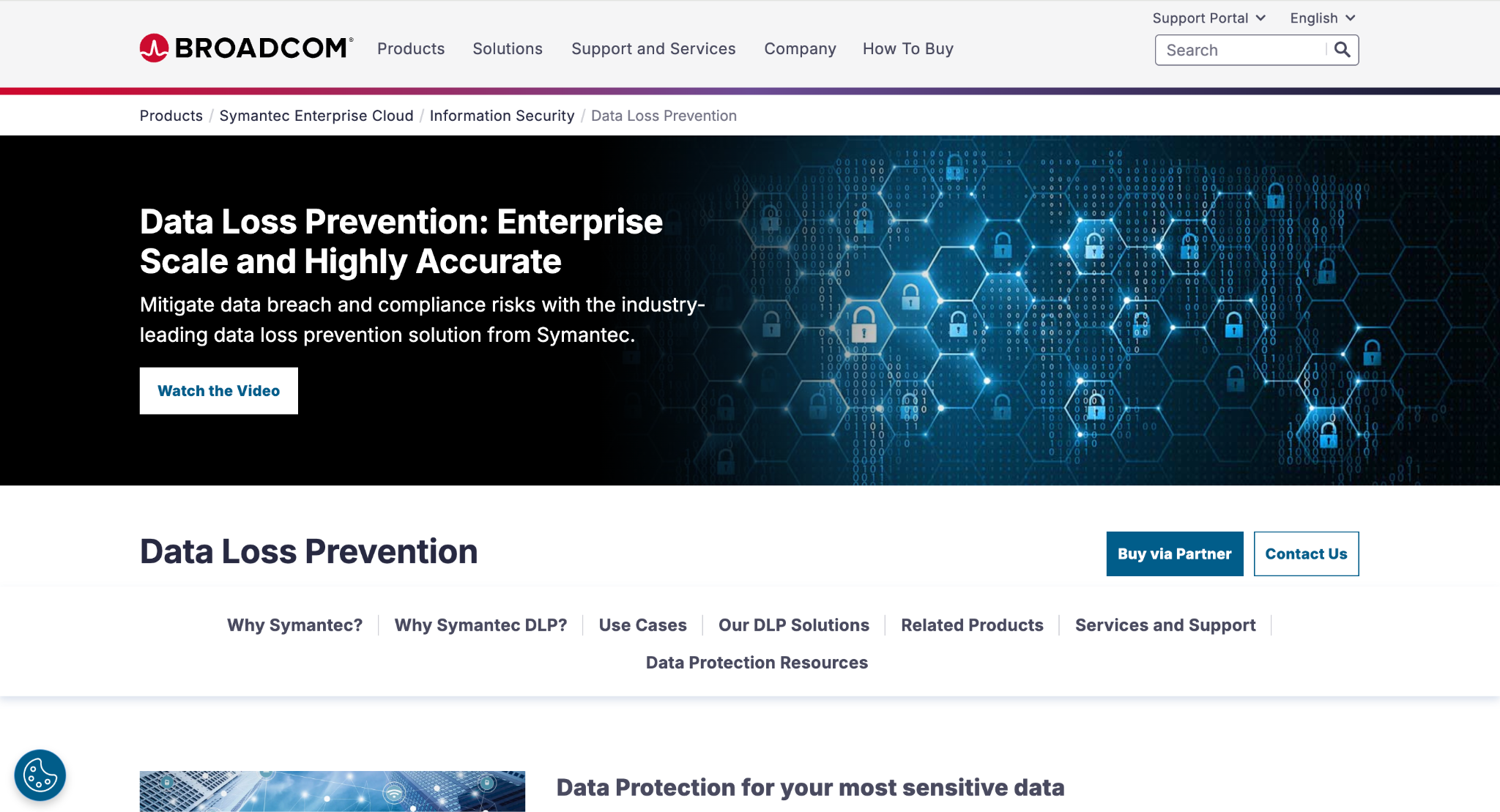Click the search magnifier icon
Screen dimensions: 1500x812
point(1342,50)
